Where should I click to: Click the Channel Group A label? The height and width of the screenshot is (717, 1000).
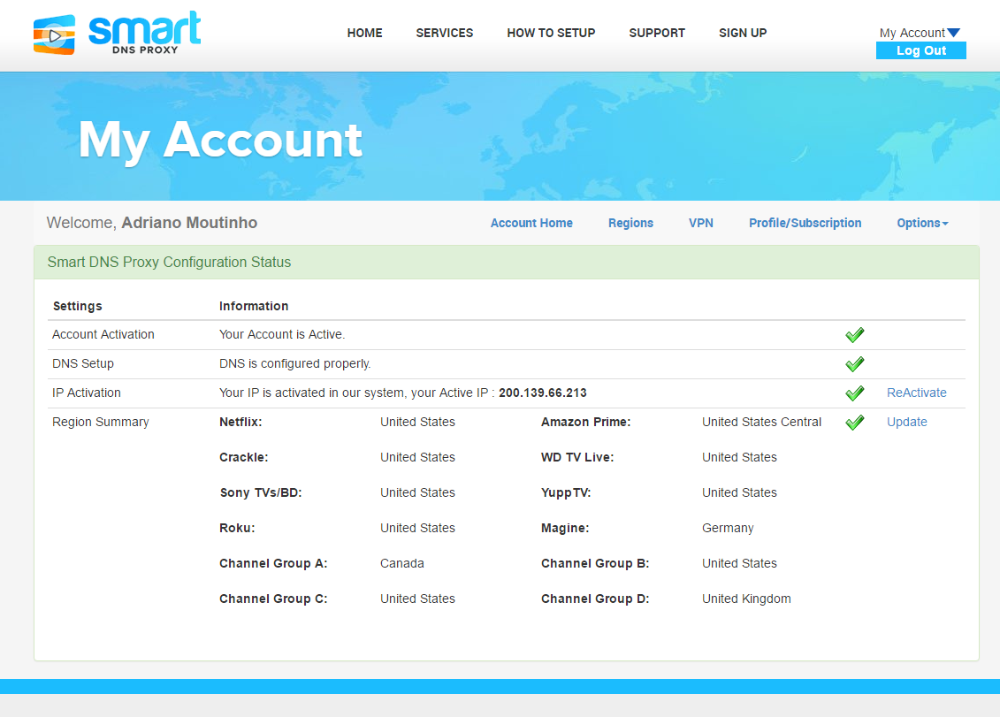click(273, 563)
